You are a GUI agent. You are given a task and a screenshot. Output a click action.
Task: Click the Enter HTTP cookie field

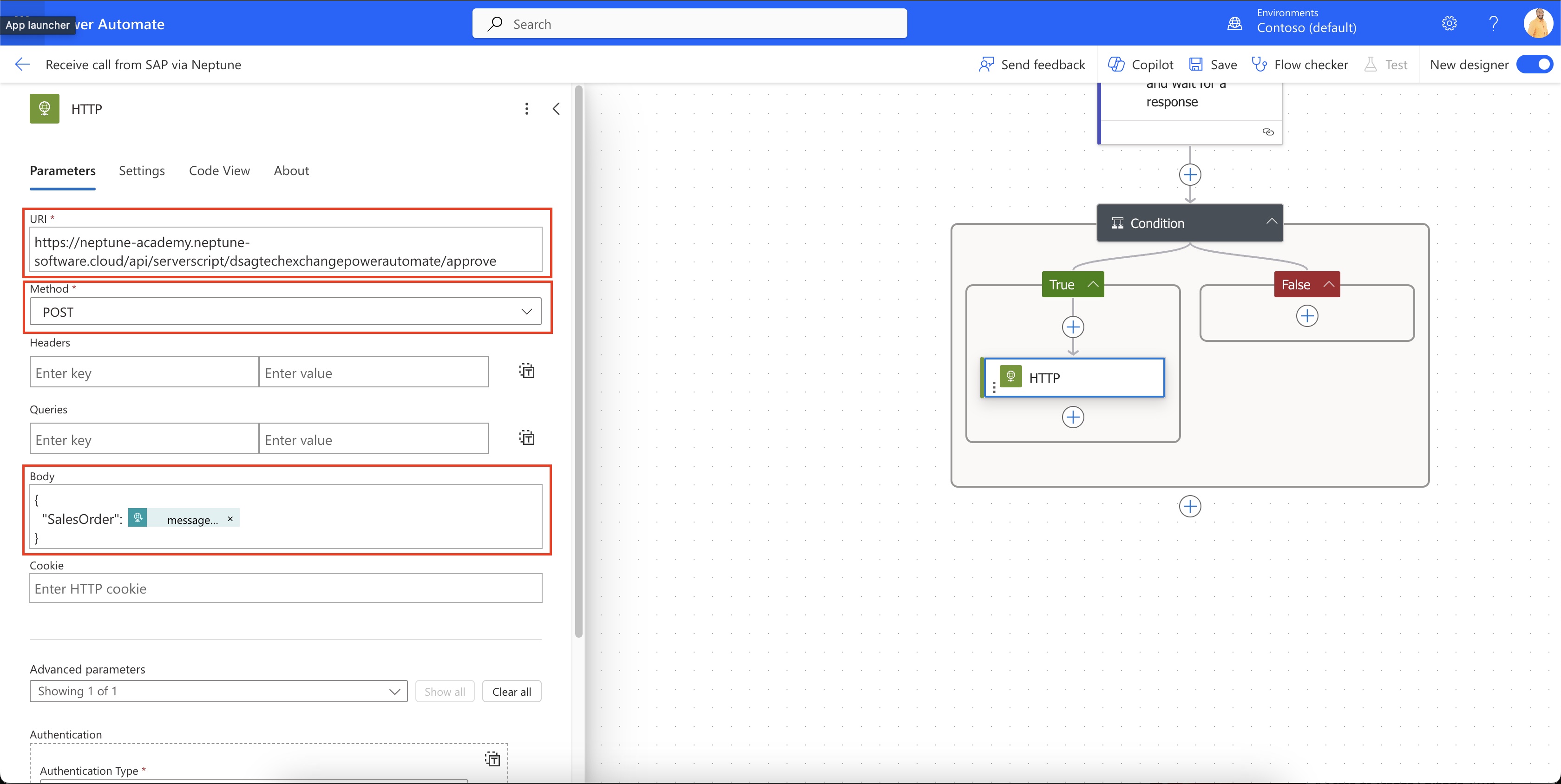coord(285,588)
